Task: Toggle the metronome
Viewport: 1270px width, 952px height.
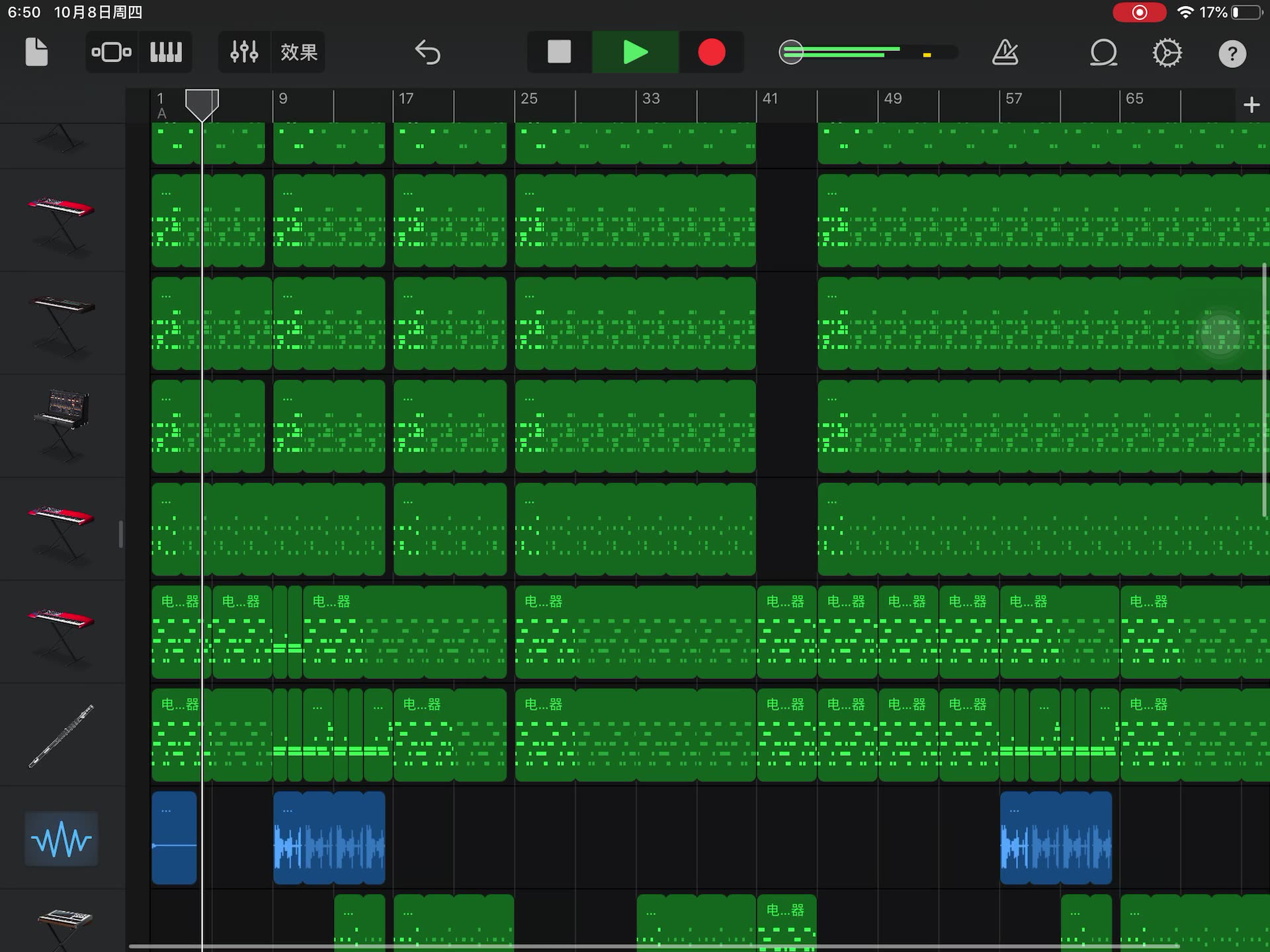Action: (1005, 52)
